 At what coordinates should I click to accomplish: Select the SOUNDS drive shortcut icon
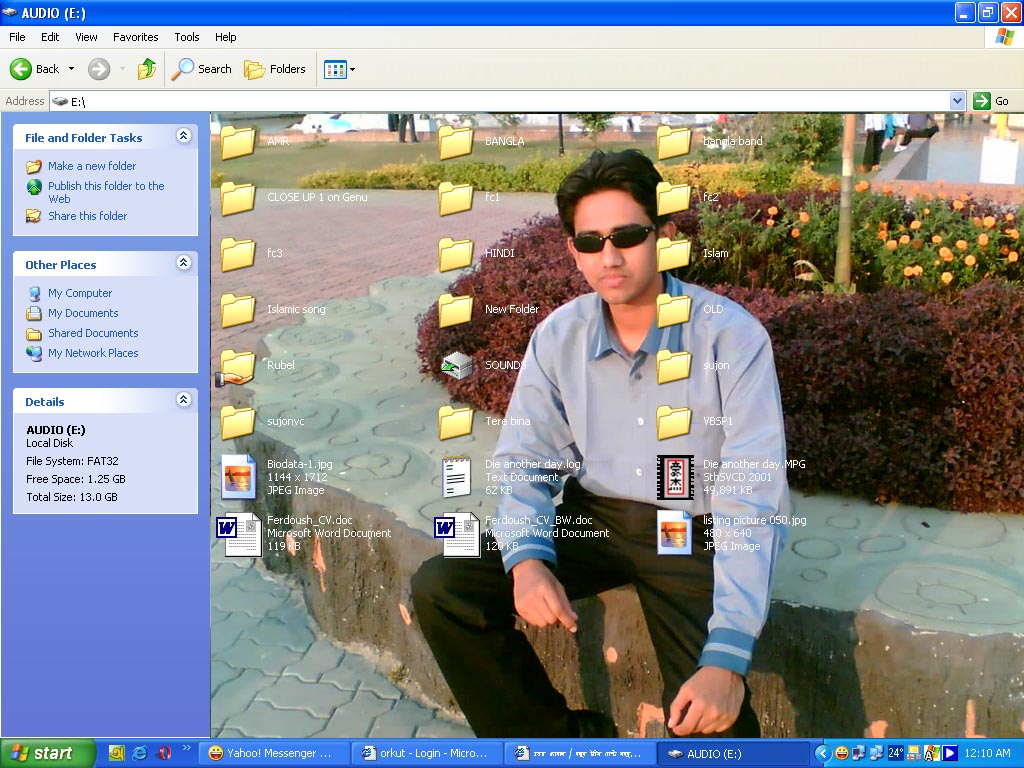coord(456,366)
